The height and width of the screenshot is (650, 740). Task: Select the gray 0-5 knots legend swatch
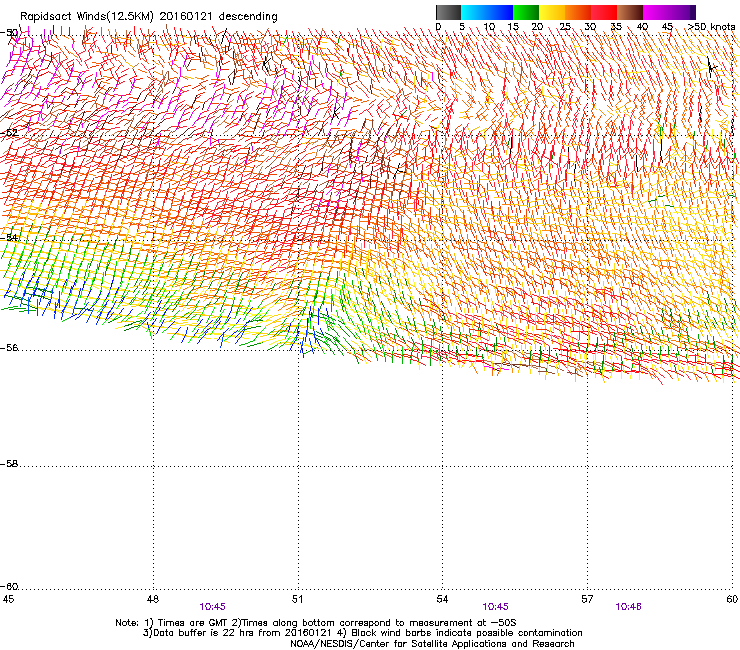[x=448, y=12]
